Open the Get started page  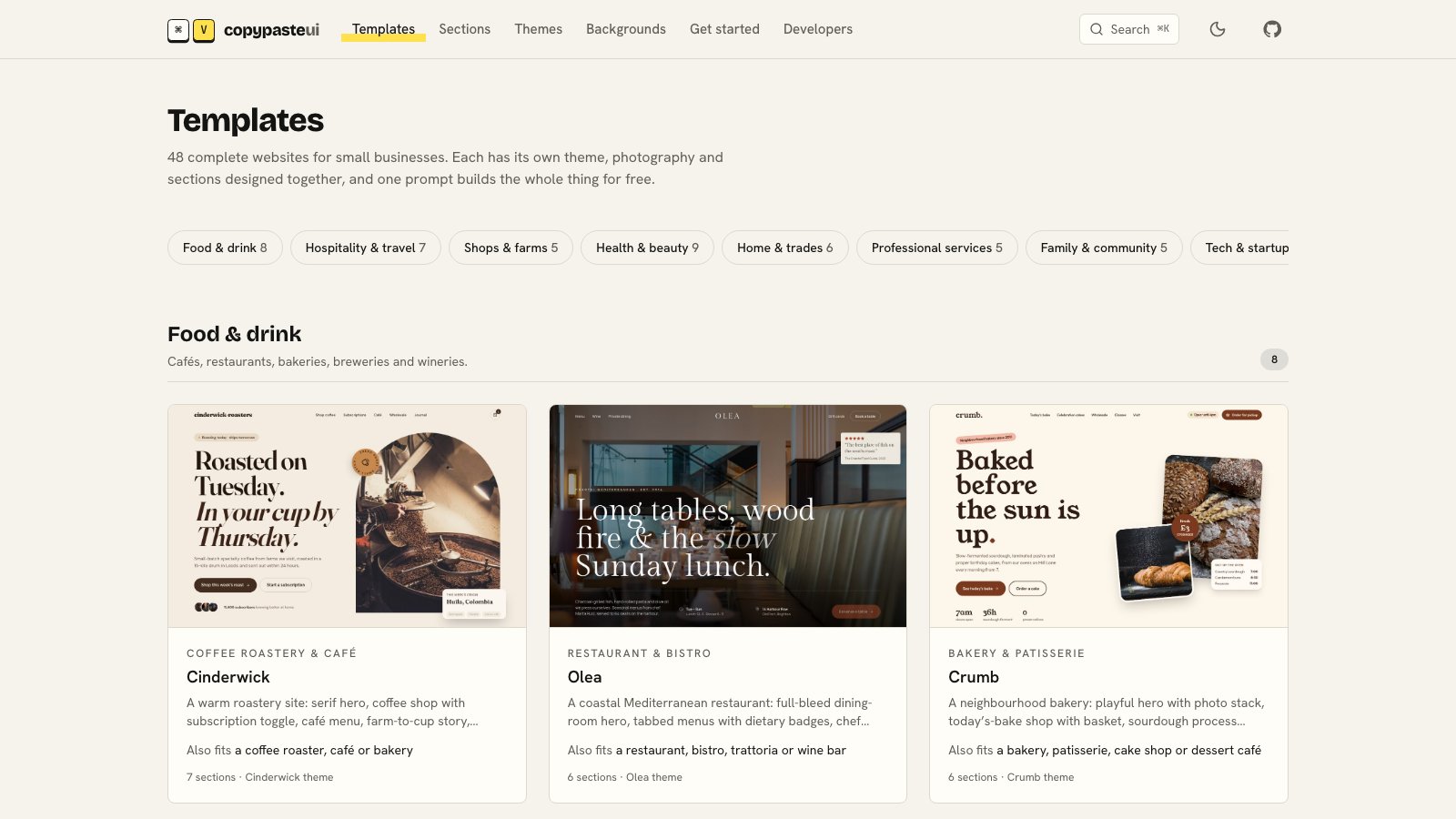click(724, 29)
